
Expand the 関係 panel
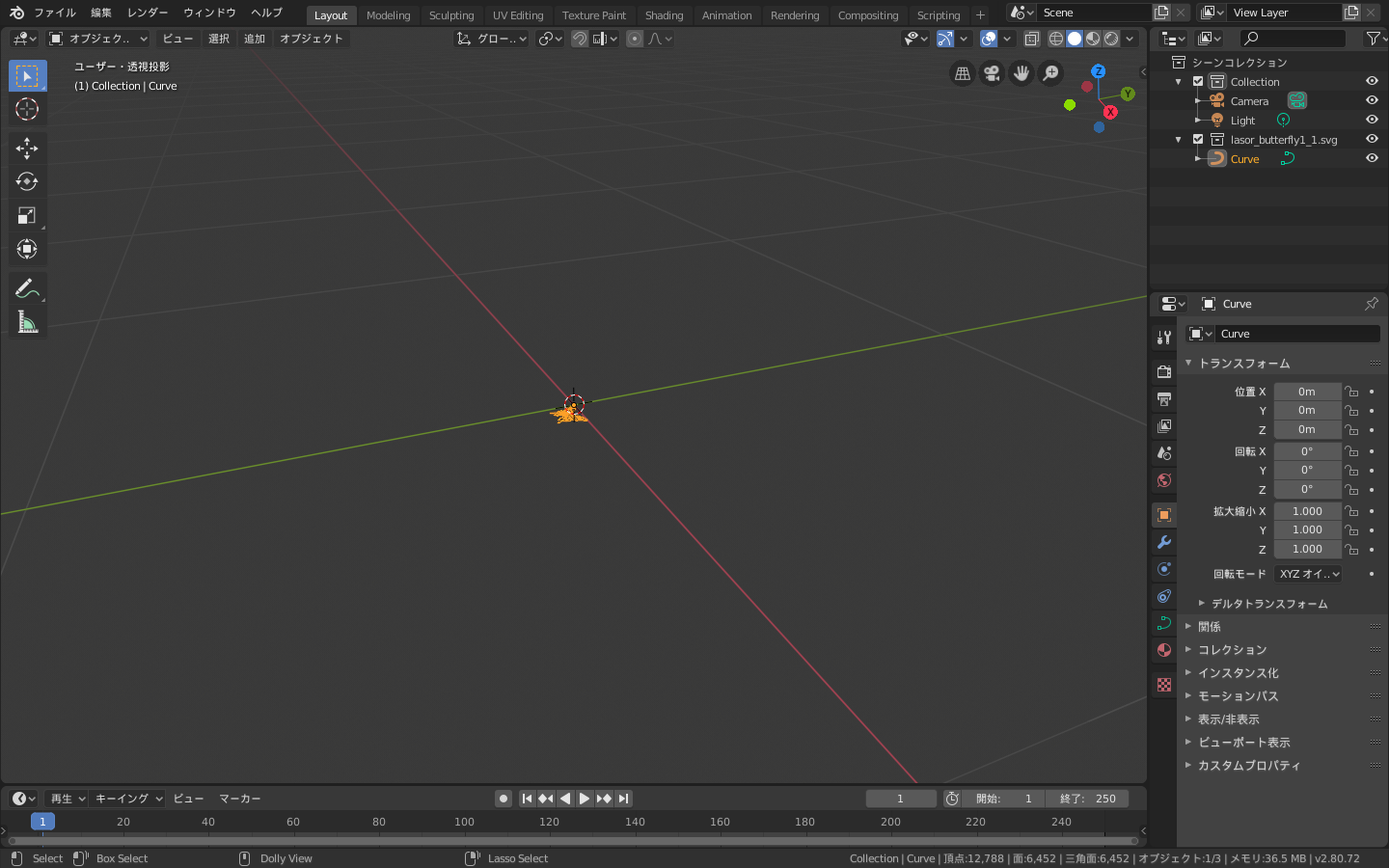click(1209, 627)
